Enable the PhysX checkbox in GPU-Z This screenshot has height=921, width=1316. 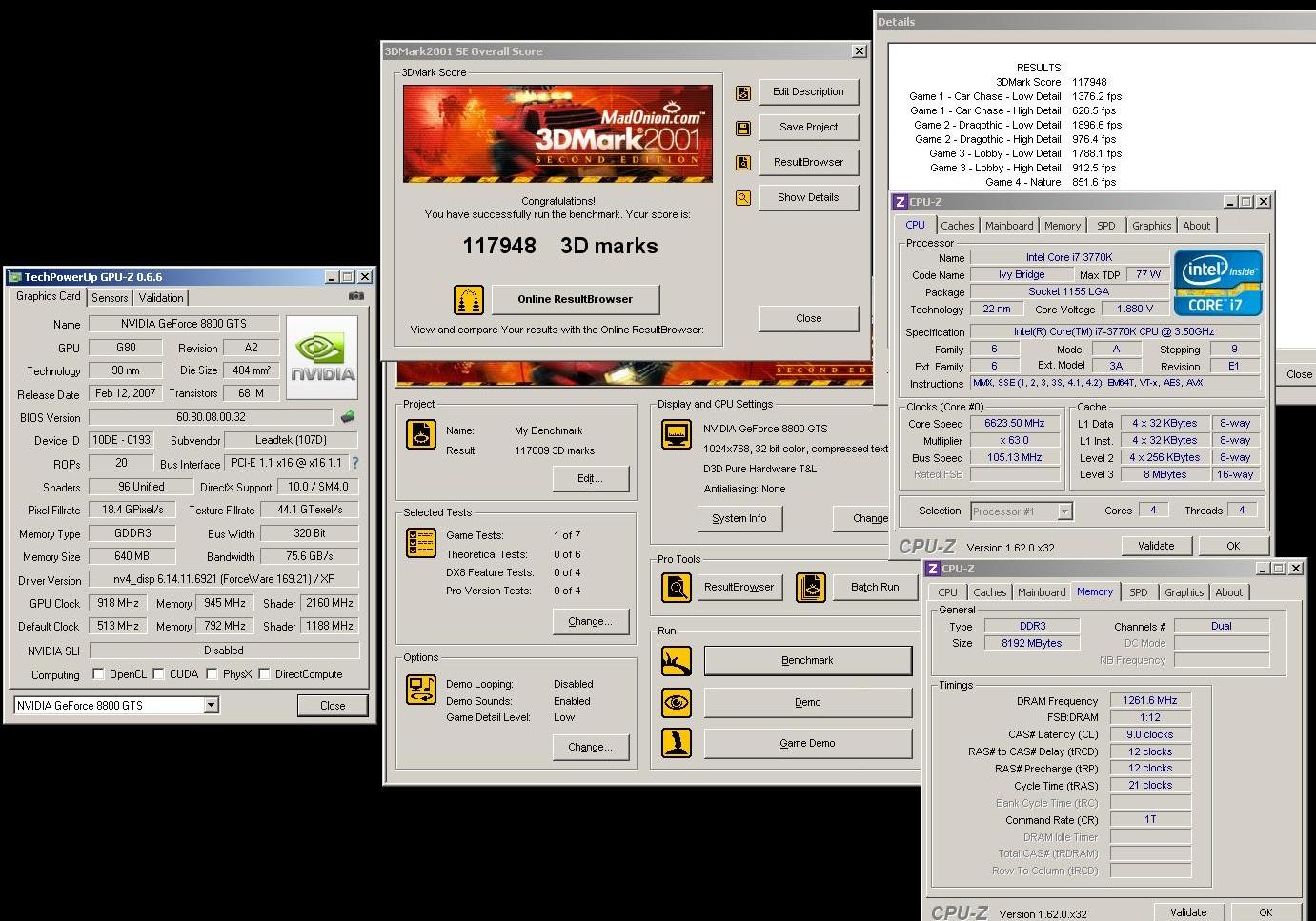[x=212, y=674]
